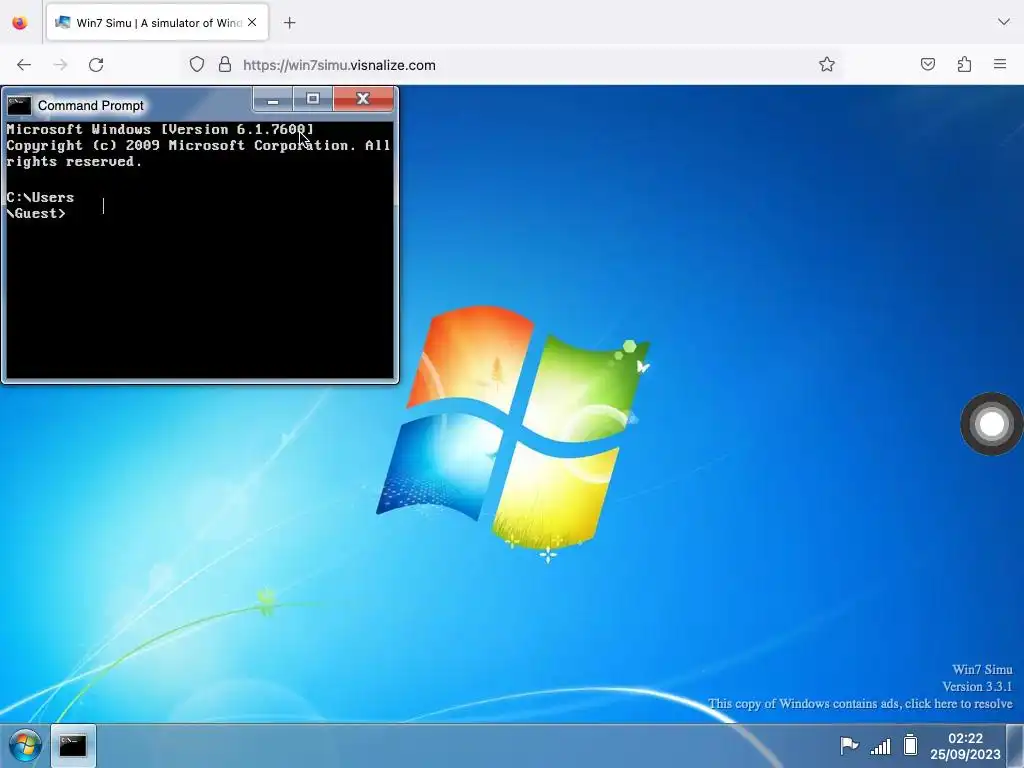Click Firefox View icon at tab bar start
The image size is (1024, 768).
[x=20, y=23]
